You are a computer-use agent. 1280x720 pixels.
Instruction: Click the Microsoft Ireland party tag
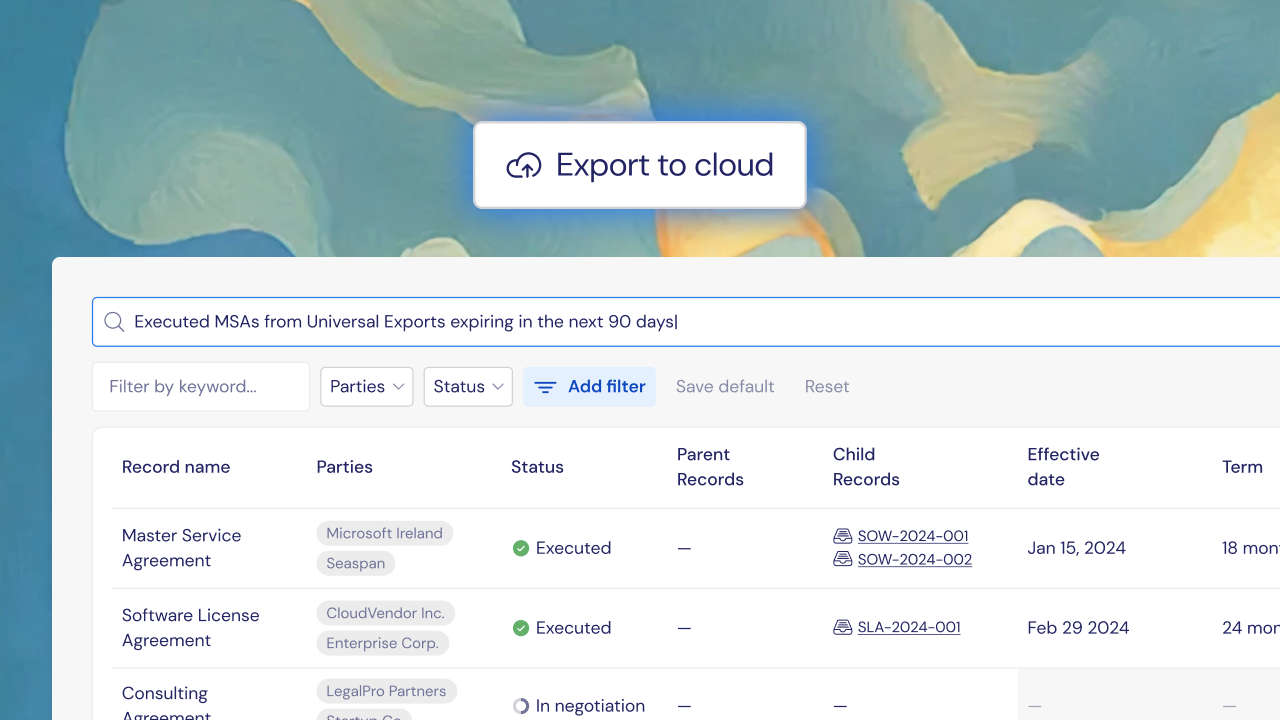385,533
